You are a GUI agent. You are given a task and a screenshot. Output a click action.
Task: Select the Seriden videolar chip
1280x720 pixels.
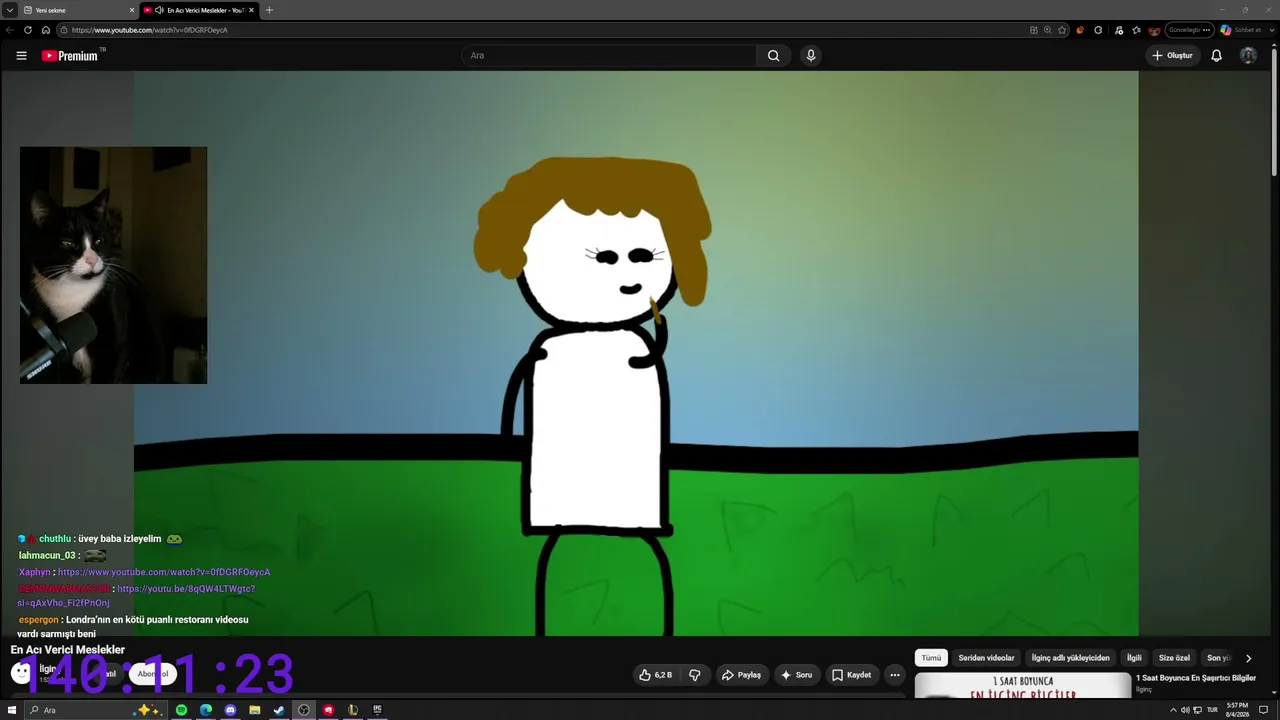pos(986,658)
